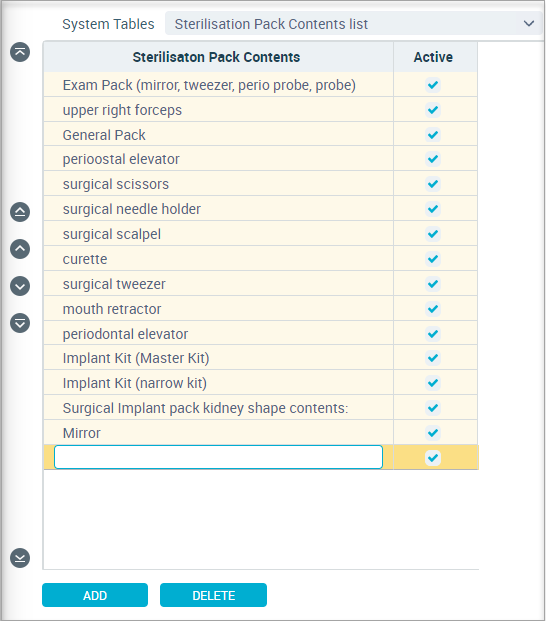546x621 pixels.
Task: Uncheck Active for General Pack
Action: coord(433,135)
